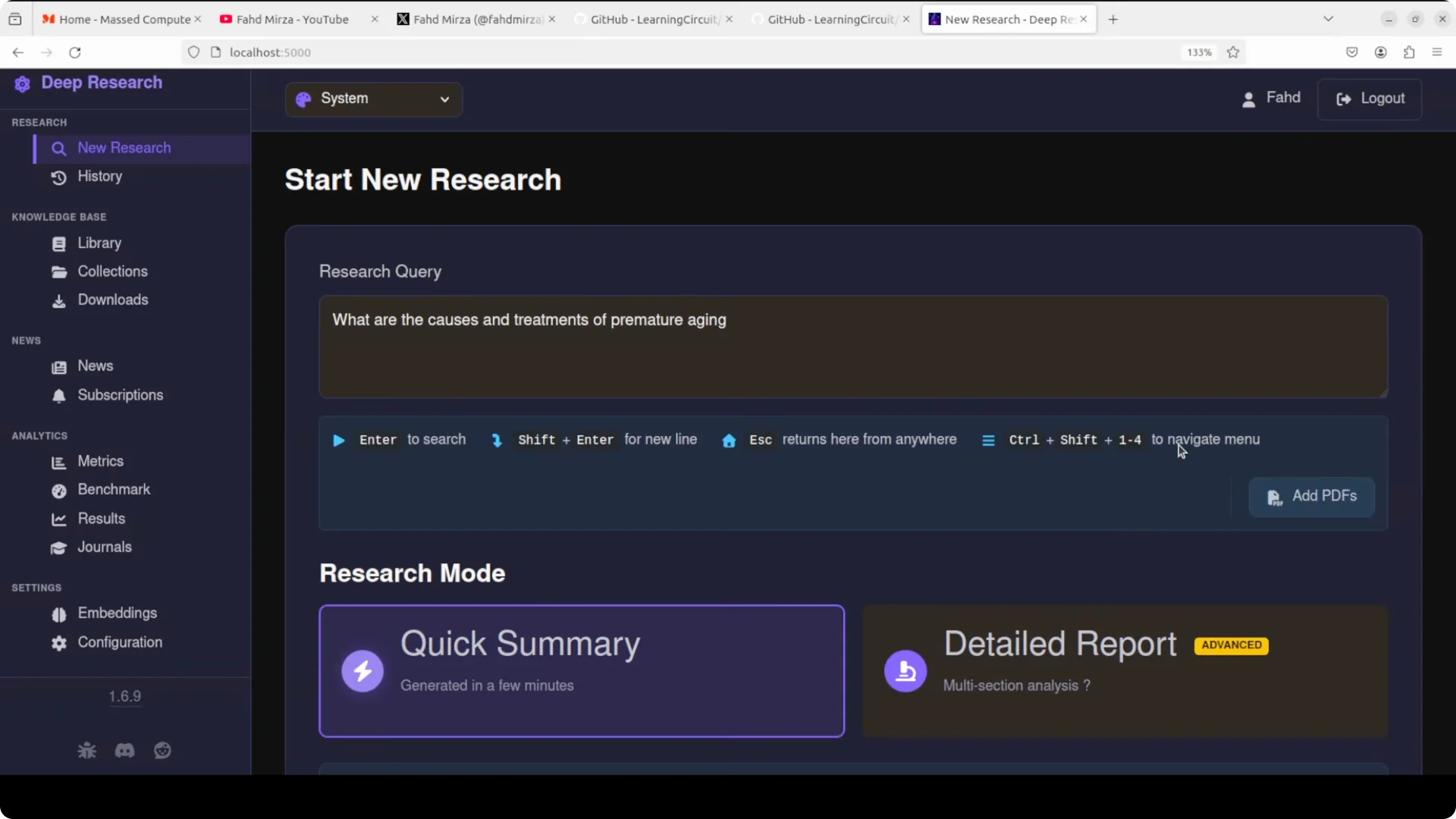1456x819 pixels.
Task: Click the ADVANCED badge on Detailed Report
Action: tap(1232, 645)
